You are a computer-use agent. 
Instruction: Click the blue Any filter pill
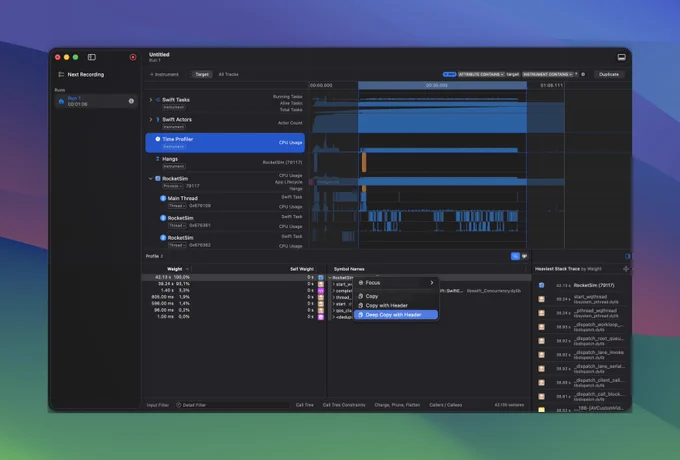pos(449,75)
